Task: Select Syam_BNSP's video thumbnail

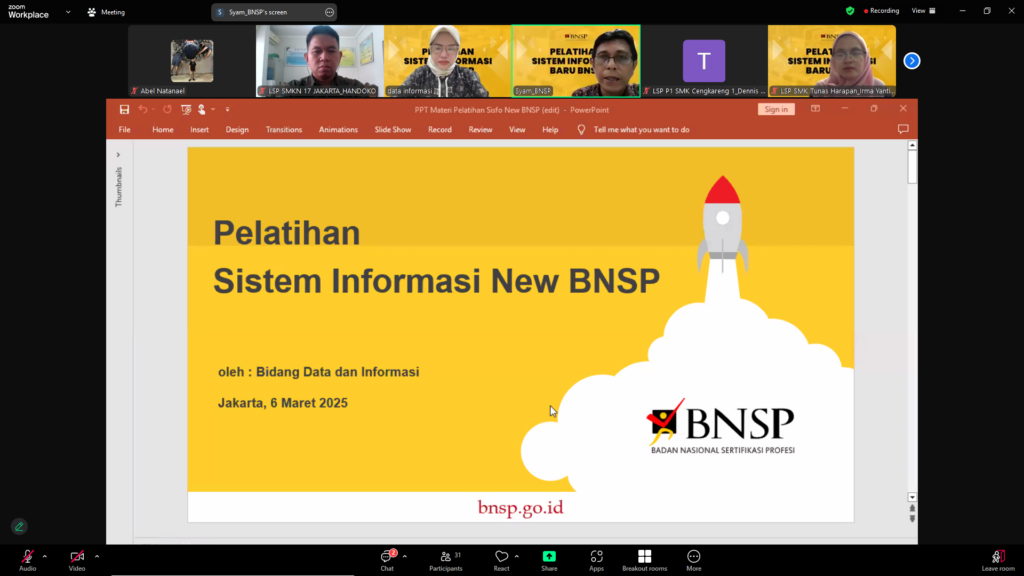Action: (576, 61)
